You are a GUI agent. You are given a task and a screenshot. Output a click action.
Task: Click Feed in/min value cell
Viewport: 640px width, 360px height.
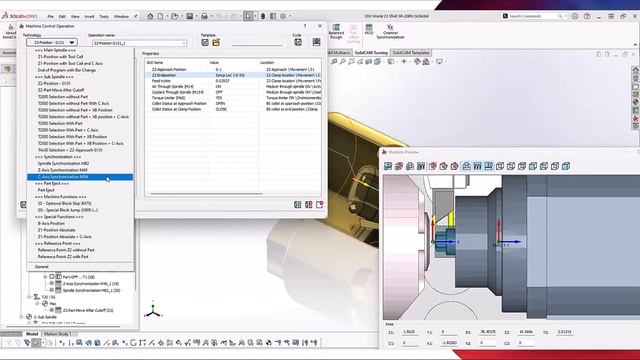[x=234, y=81]
